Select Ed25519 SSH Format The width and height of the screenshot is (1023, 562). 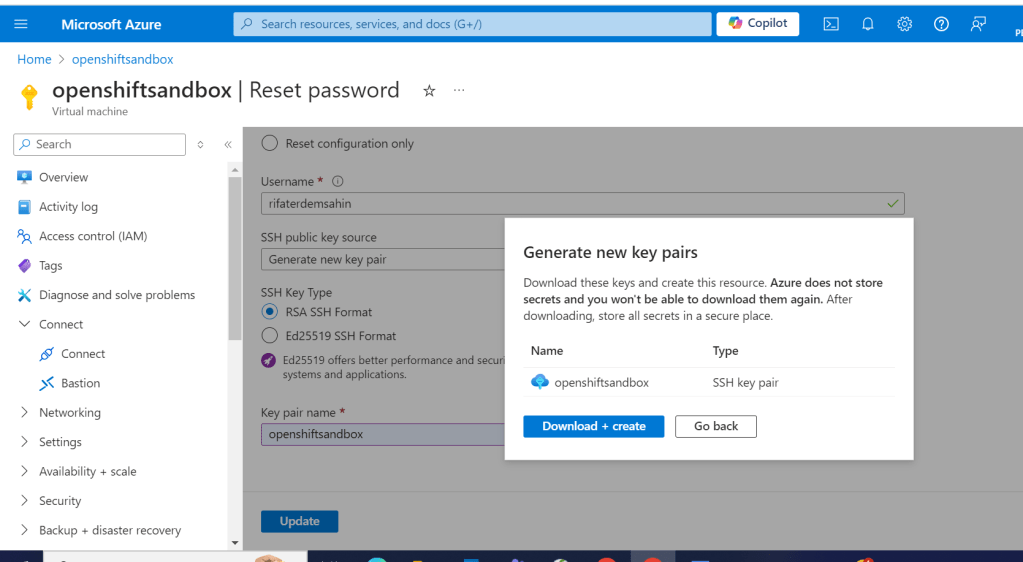coord(269,336)
